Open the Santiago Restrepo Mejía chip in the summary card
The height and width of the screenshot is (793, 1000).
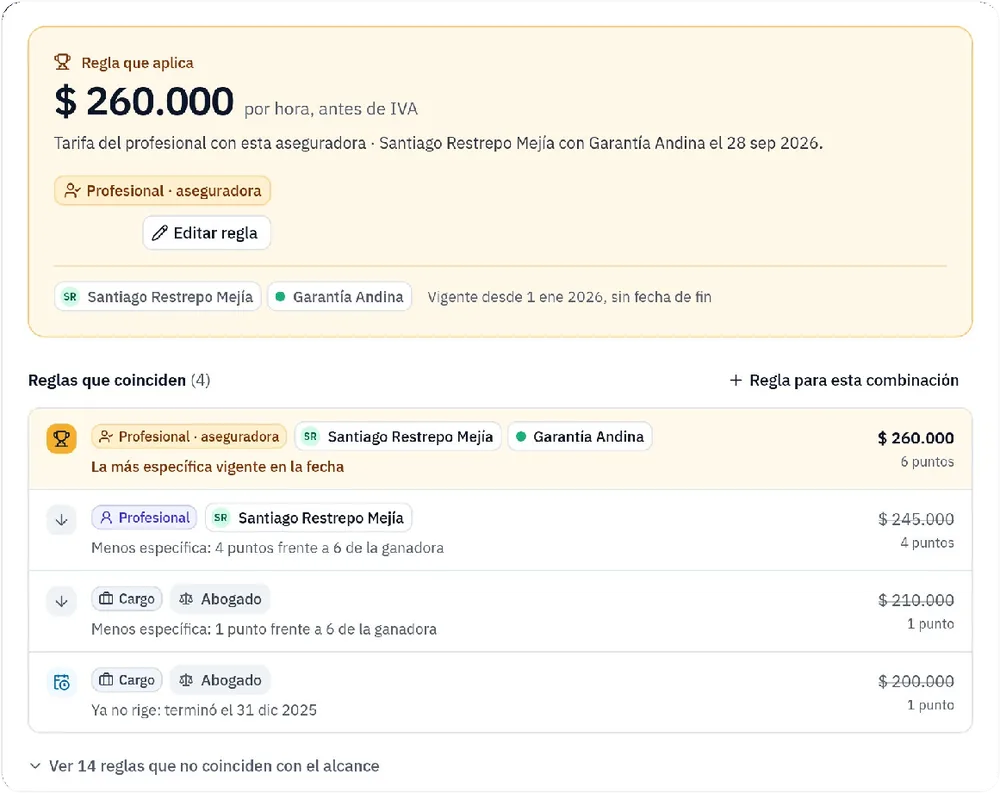pyautogui.click(x=158, y=297)
